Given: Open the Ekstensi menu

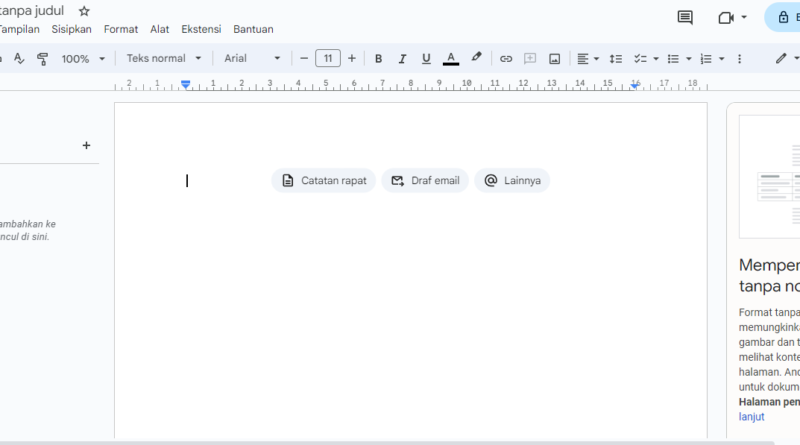Looking at the screenshot, I should (201, 29).
